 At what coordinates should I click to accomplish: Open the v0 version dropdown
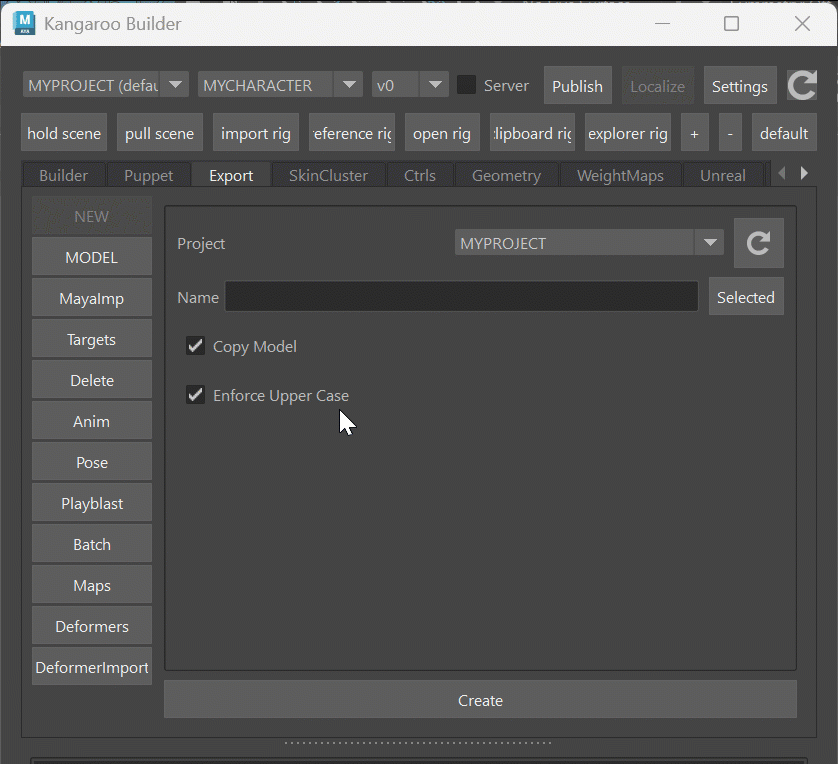(410, 85)
